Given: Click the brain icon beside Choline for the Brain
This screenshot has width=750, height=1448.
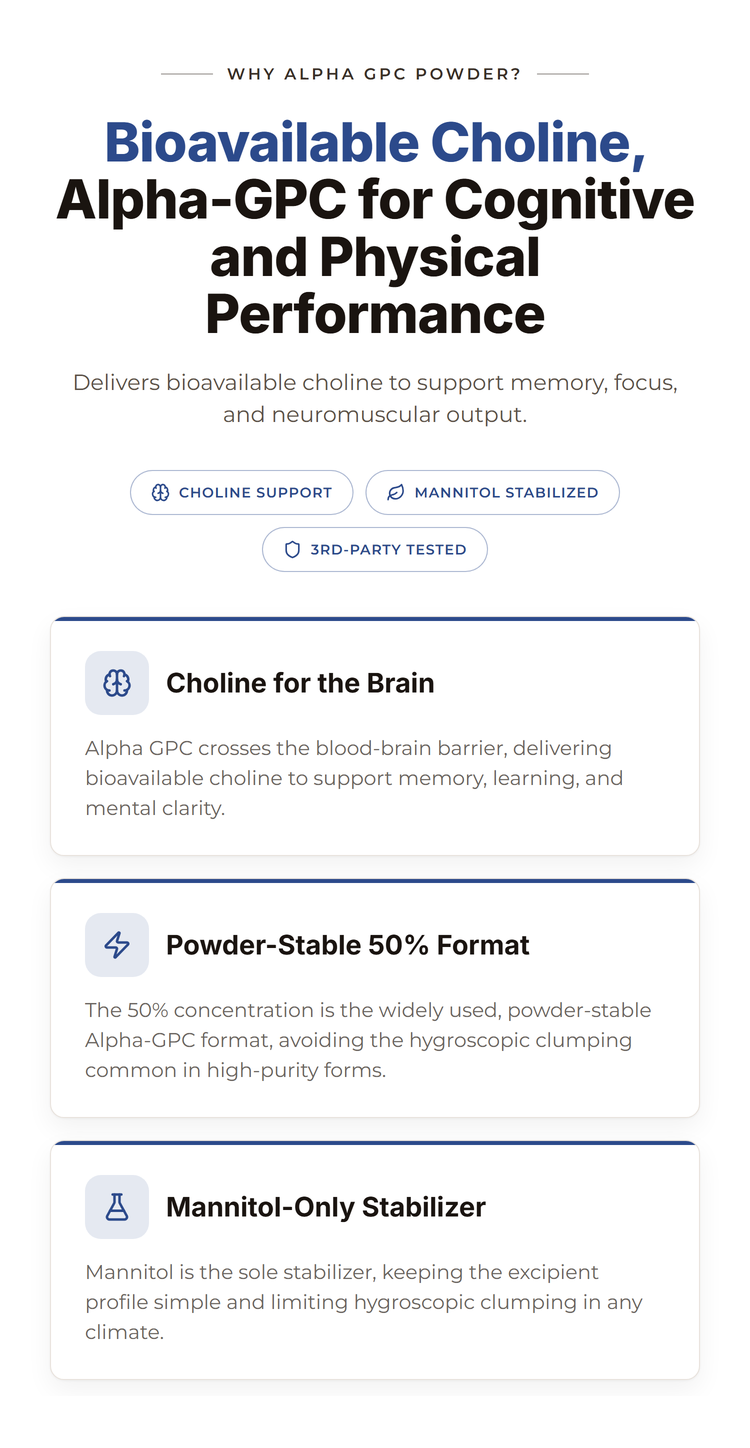Looking at the screenshot, I should (x=117, y=683).
